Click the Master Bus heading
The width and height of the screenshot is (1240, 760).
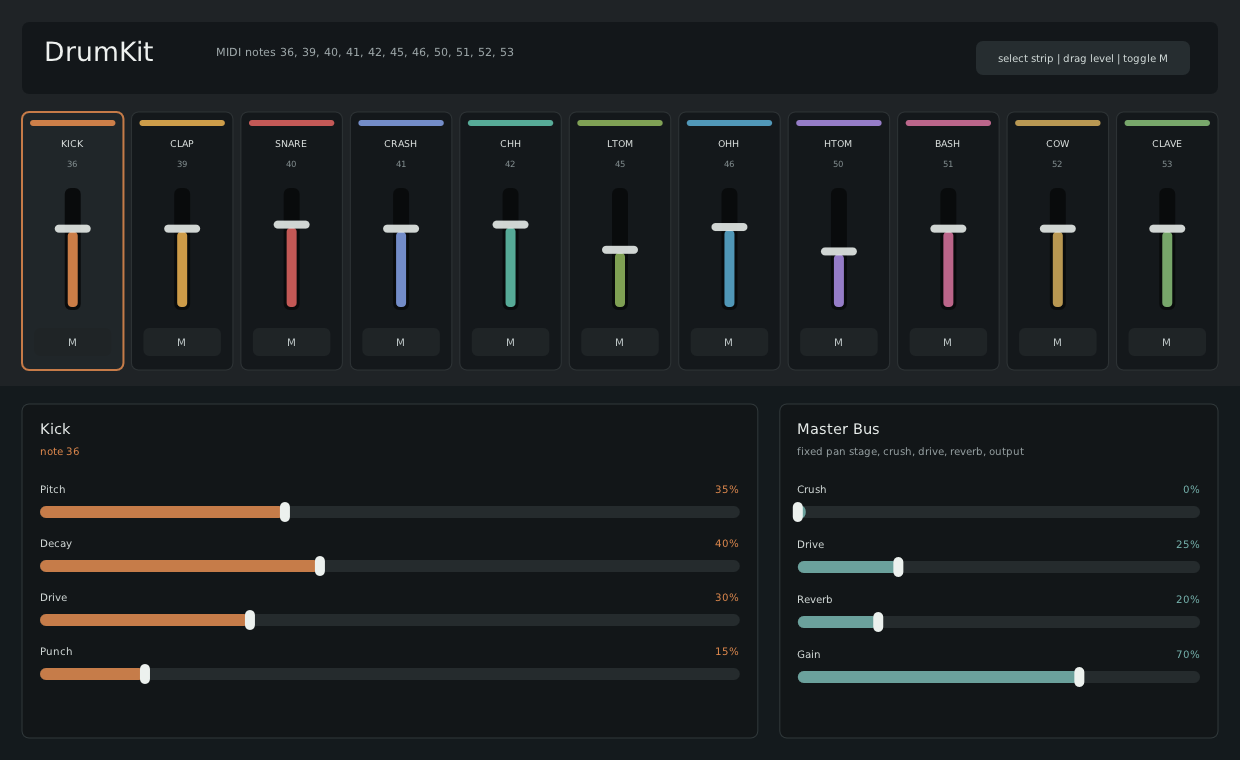(838, 429)
